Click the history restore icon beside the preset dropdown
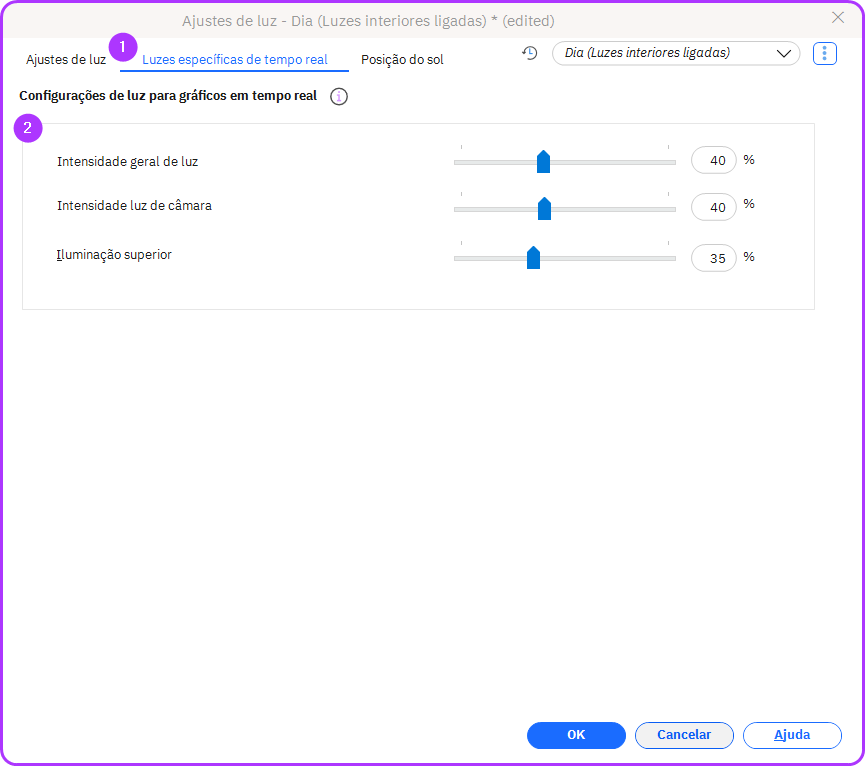 click(530, 53)
